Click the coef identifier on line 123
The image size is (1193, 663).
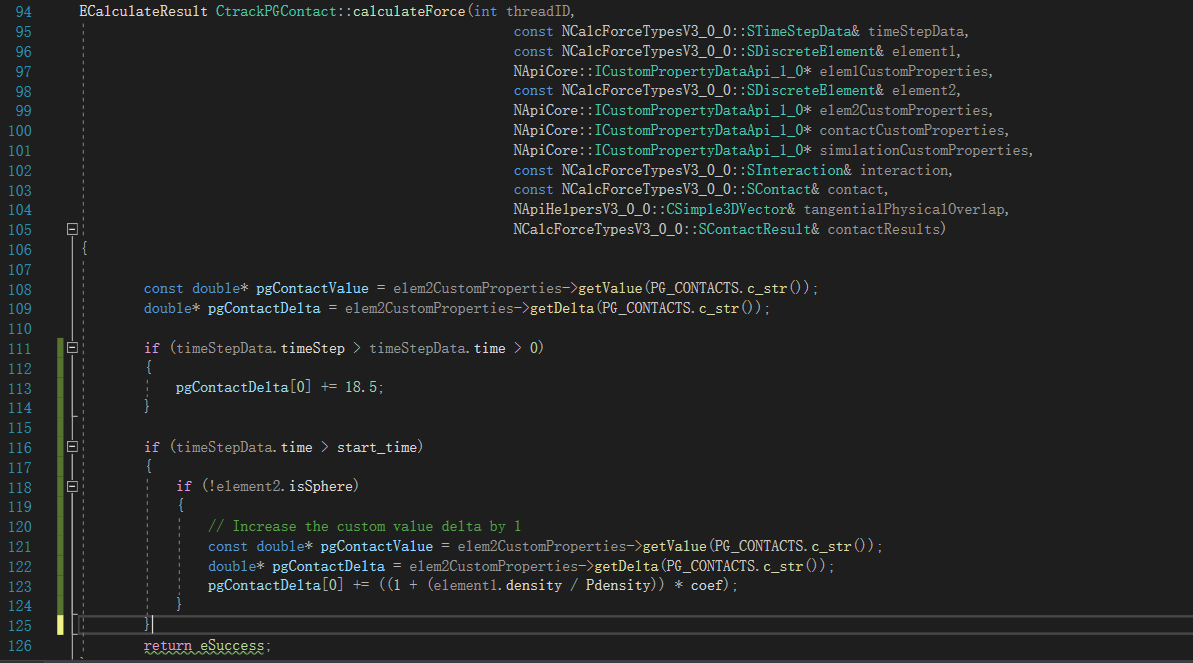[x=706, y=585]
